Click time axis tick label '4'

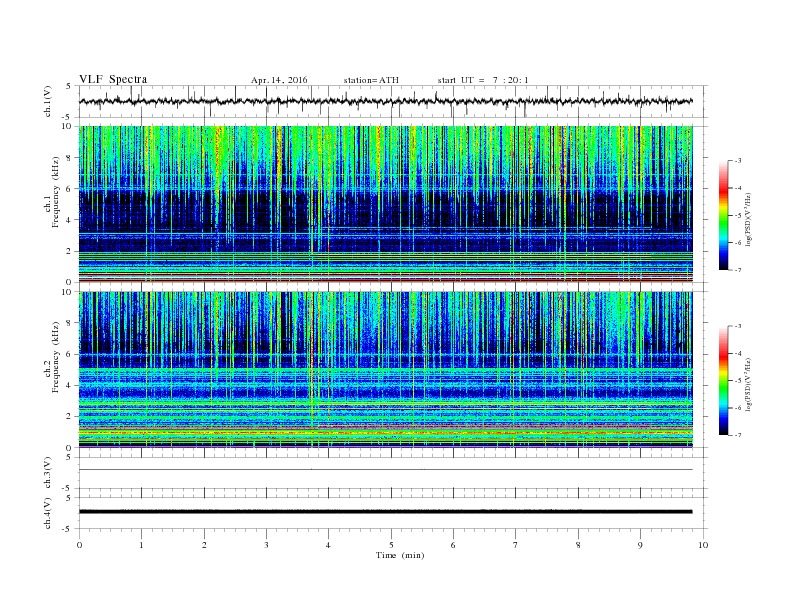pos(329,545)
